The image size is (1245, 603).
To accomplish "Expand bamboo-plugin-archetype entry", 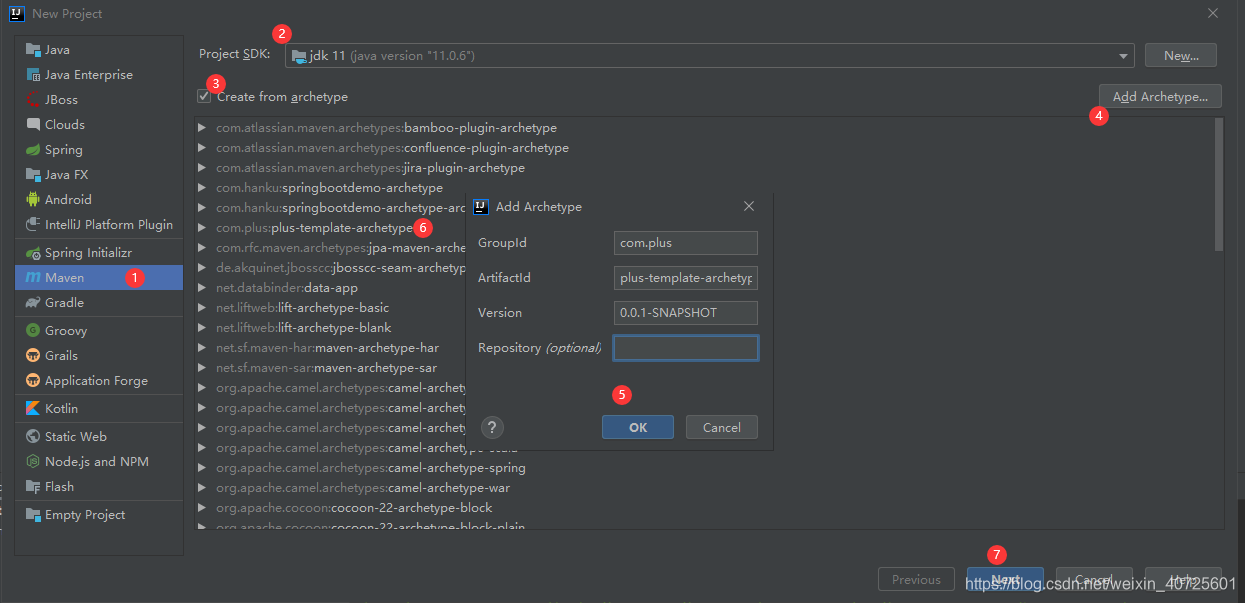I will [x=202, y=128].
